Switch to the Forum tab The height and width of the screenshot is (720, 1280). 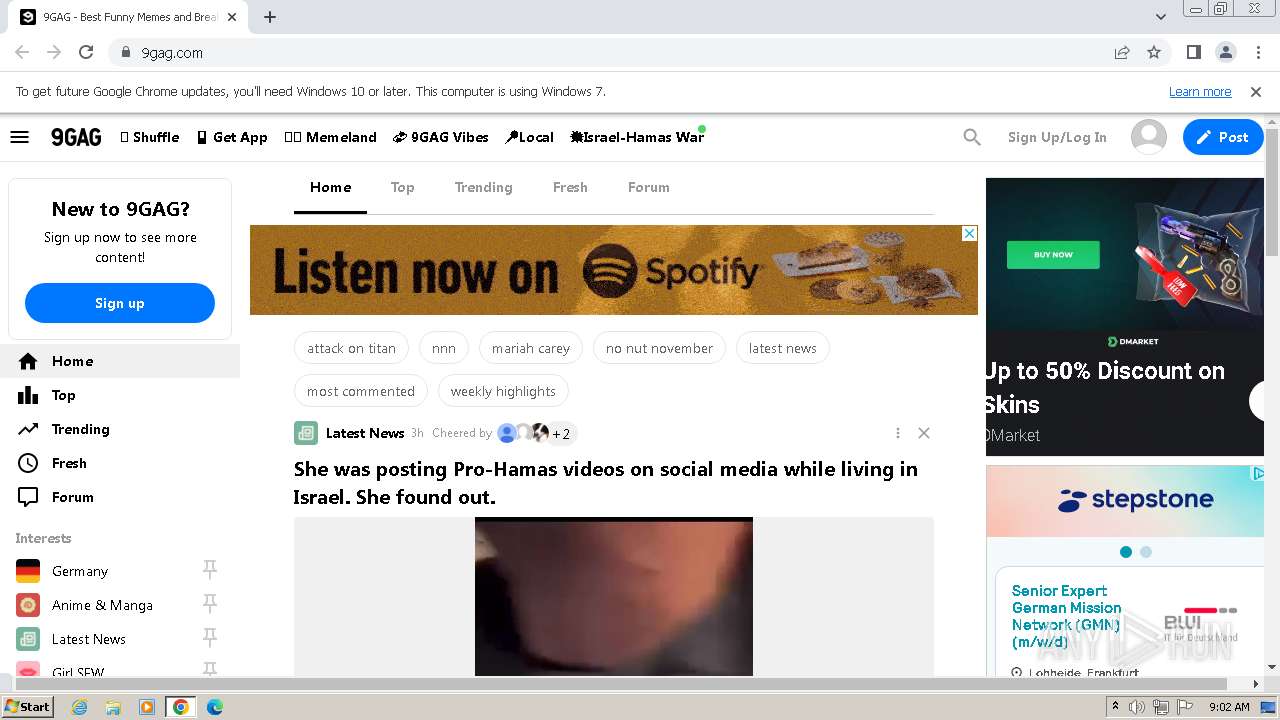pos(648,187)
